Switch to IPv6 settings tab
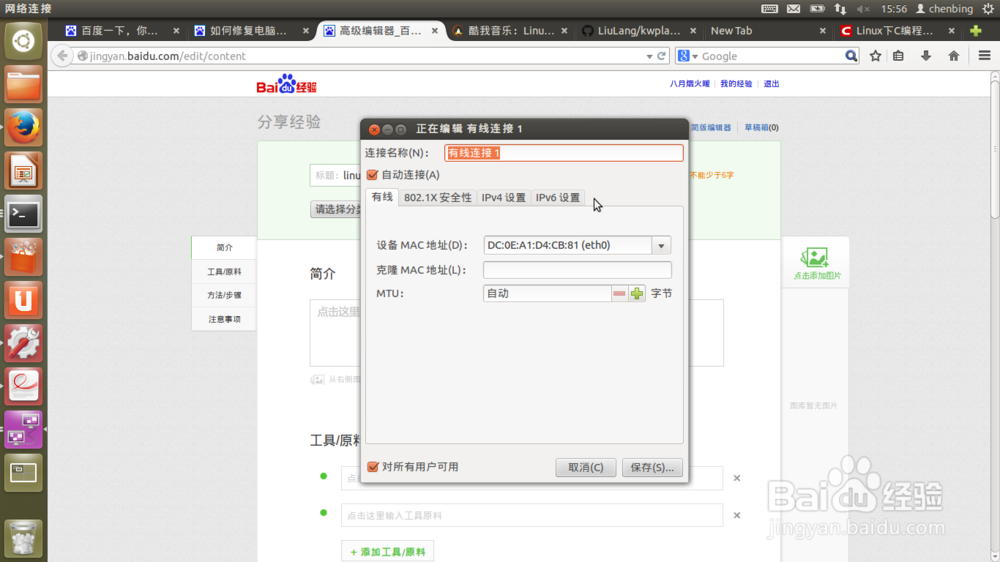Screen dimensions: 1000x562 [x=557, y=198]
